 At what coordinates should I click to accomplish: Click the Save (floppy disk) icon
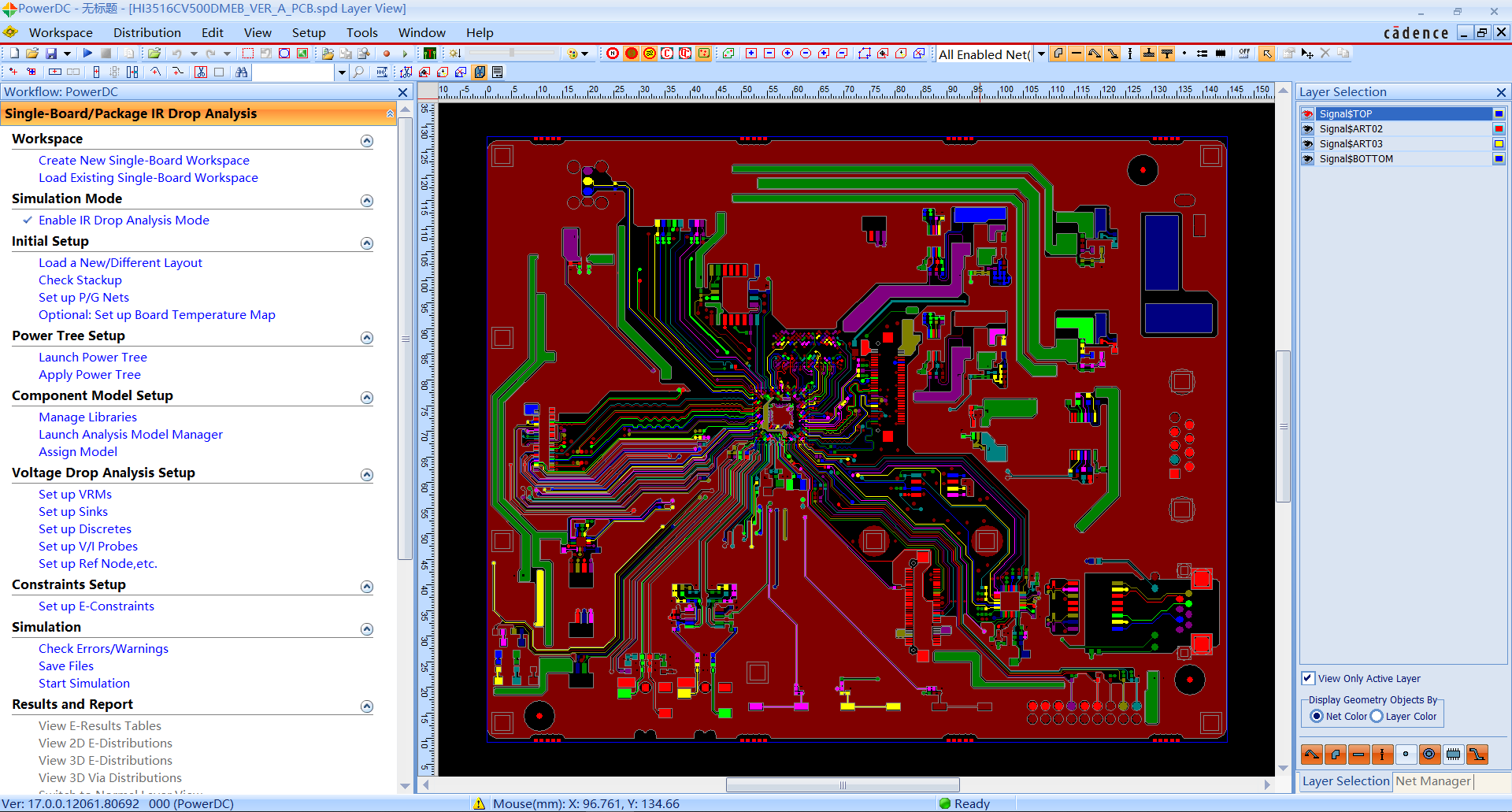pyautogui.click(x=51, y=54)
